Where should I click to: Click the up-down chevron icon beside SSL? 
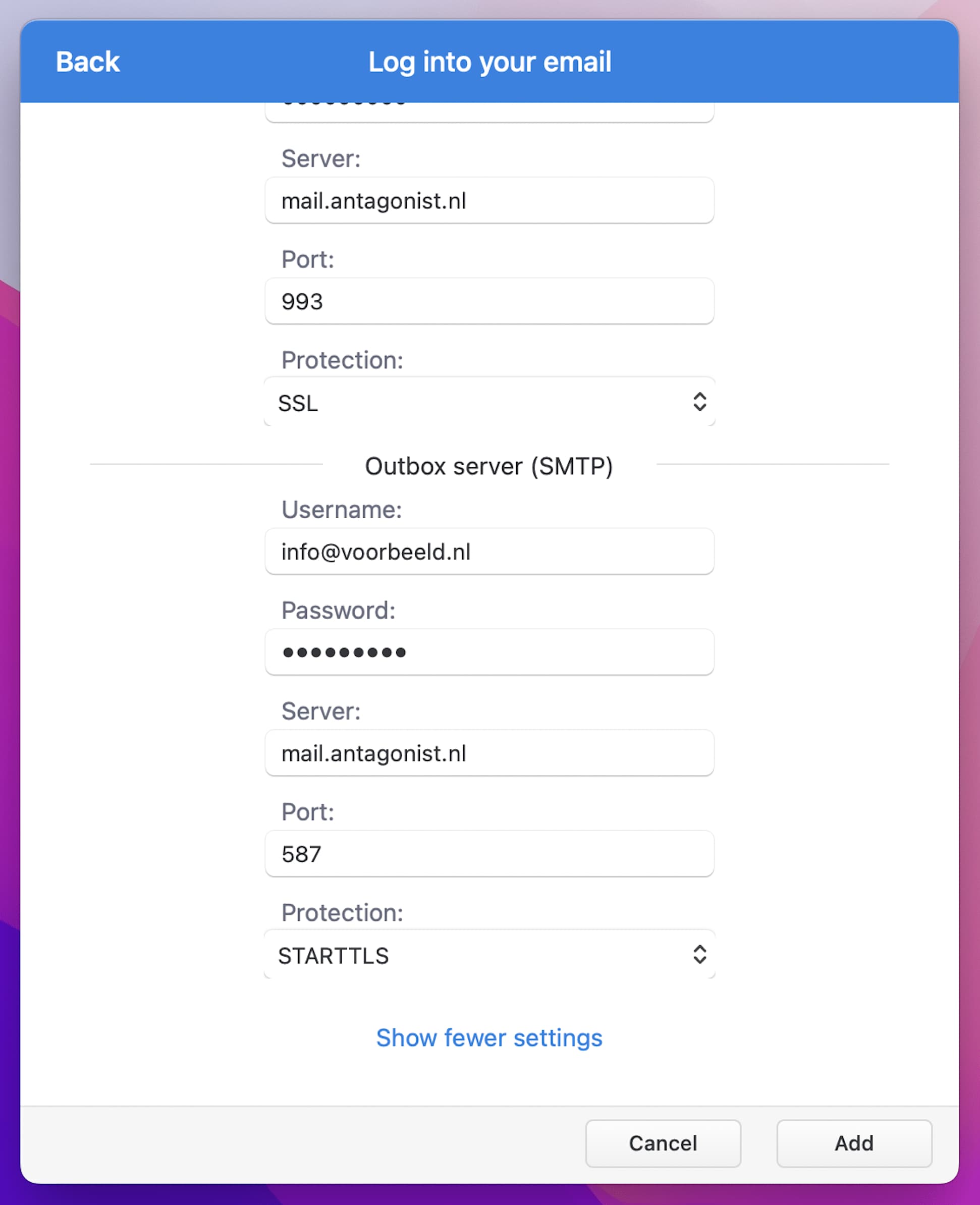coord(699,402)
